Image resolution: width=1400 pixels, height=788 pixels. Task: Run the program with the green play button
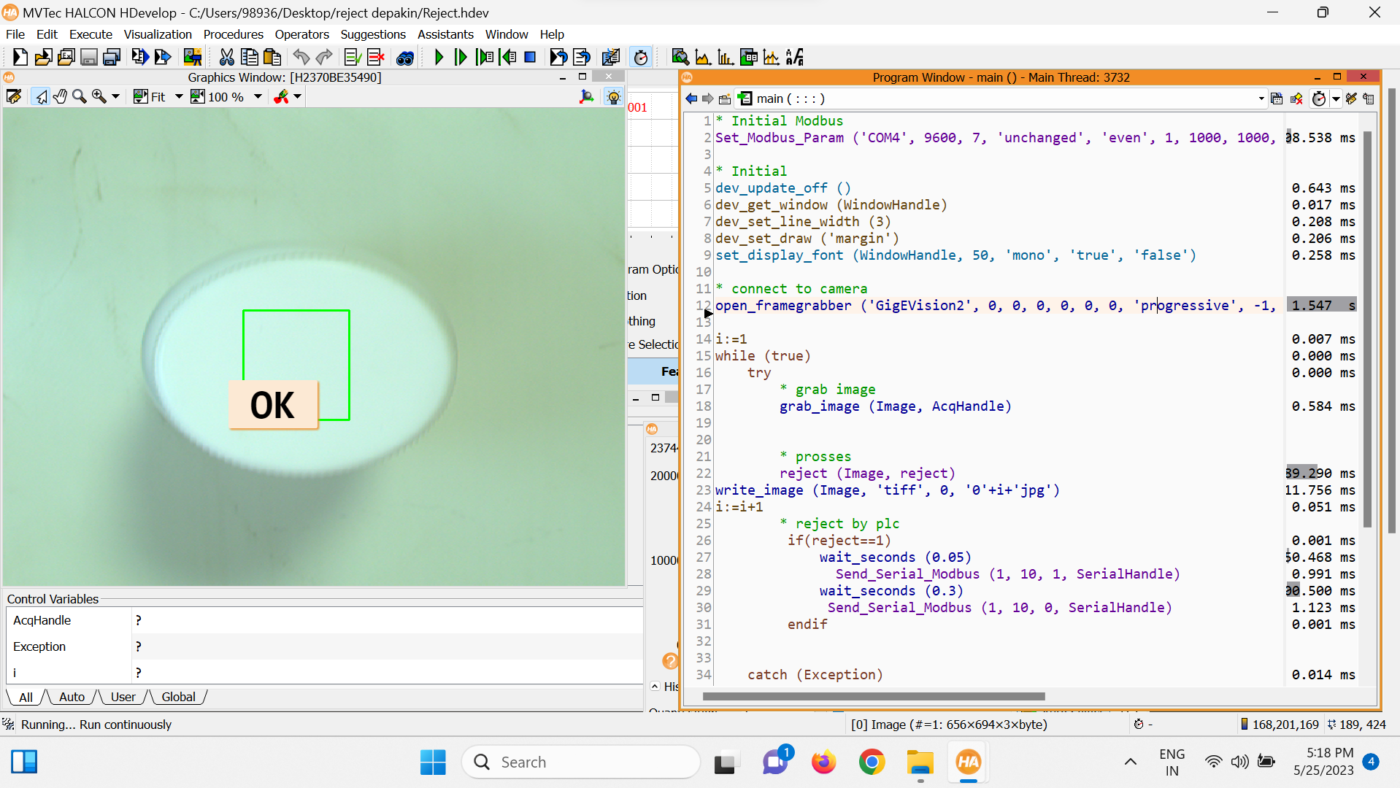[439, 57]
